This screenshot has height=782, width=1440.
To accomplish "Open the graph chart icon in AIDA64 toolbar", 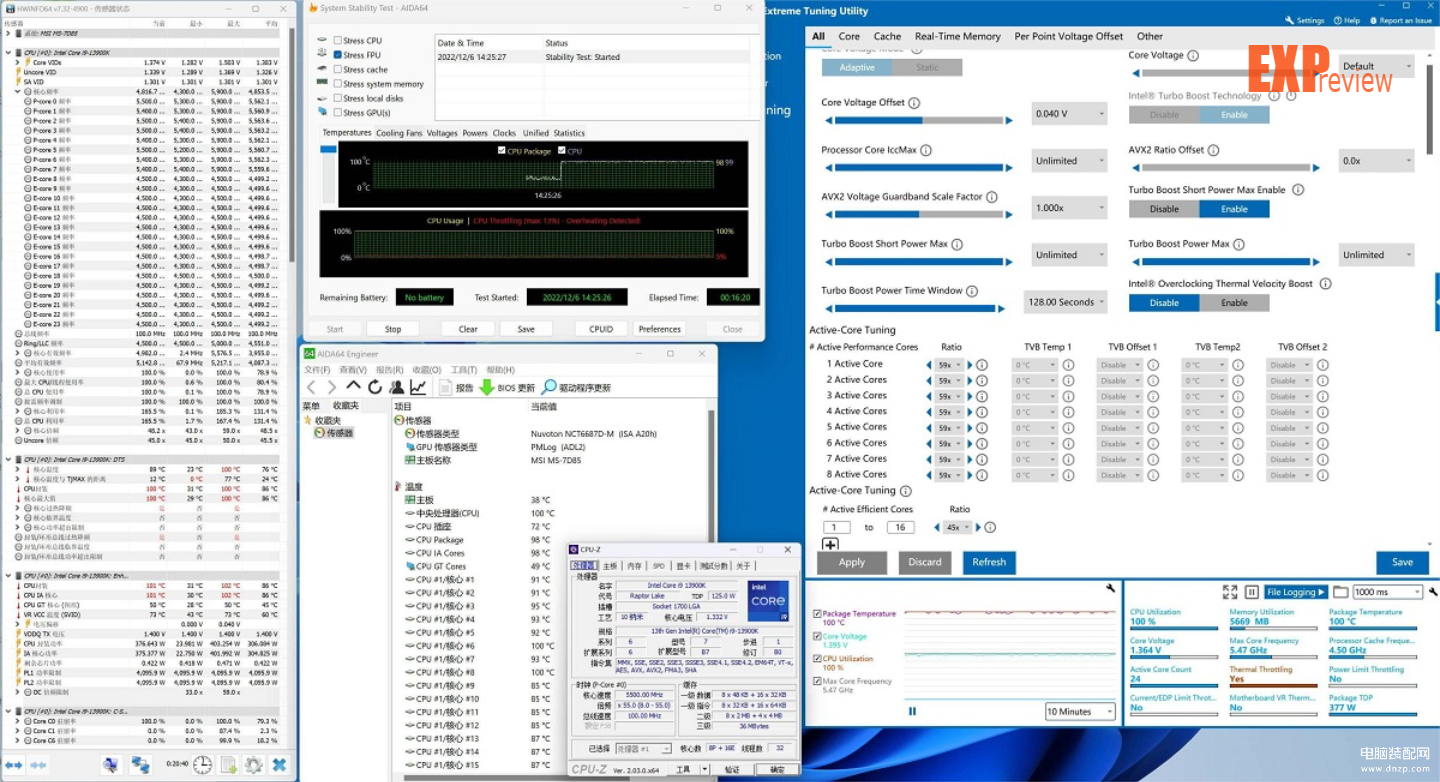I will point(418,387).
